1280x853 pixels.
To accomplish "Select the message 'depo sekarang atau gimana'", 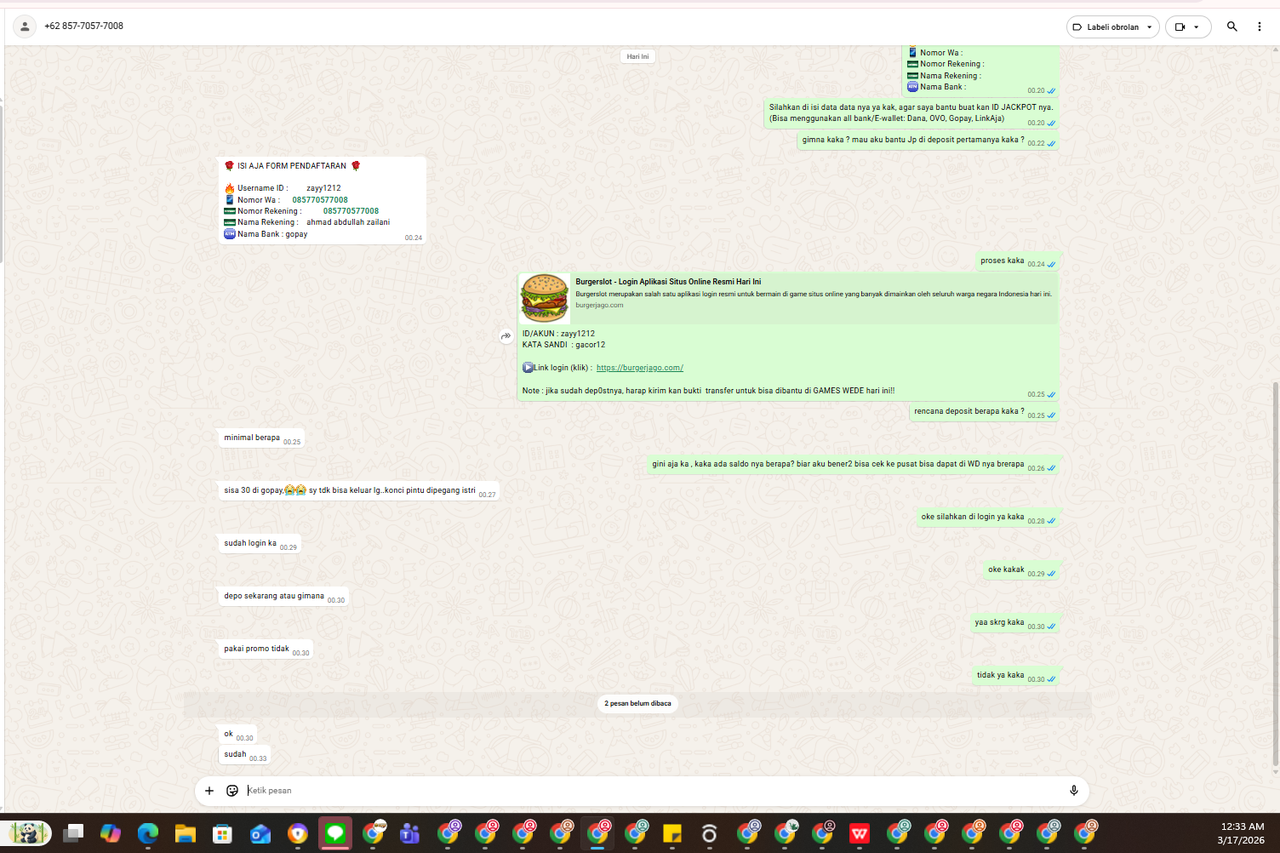I will coord(284,597).
